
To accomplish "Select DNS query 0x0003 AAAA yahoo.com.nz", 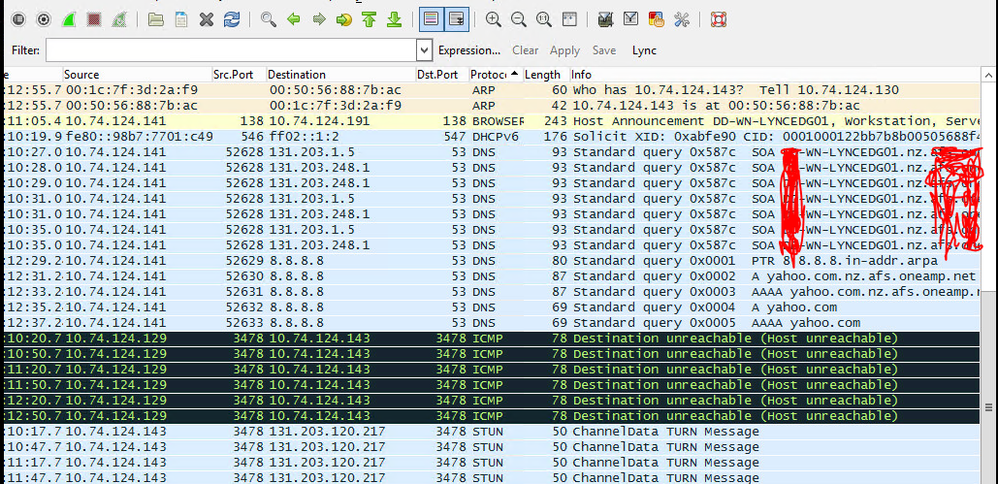I will [x=491, y=292].
